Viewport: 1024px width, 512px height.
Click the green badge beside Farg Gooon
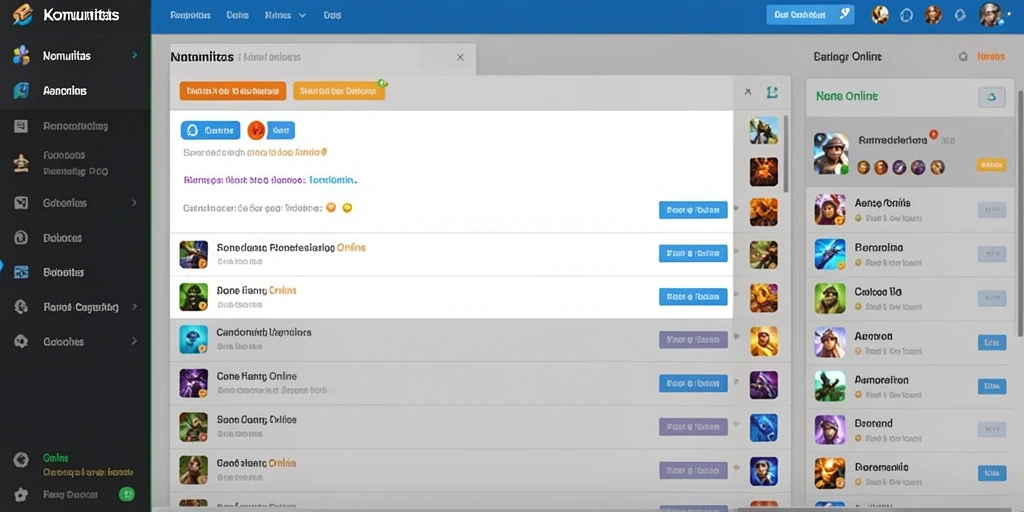(127, 494)
